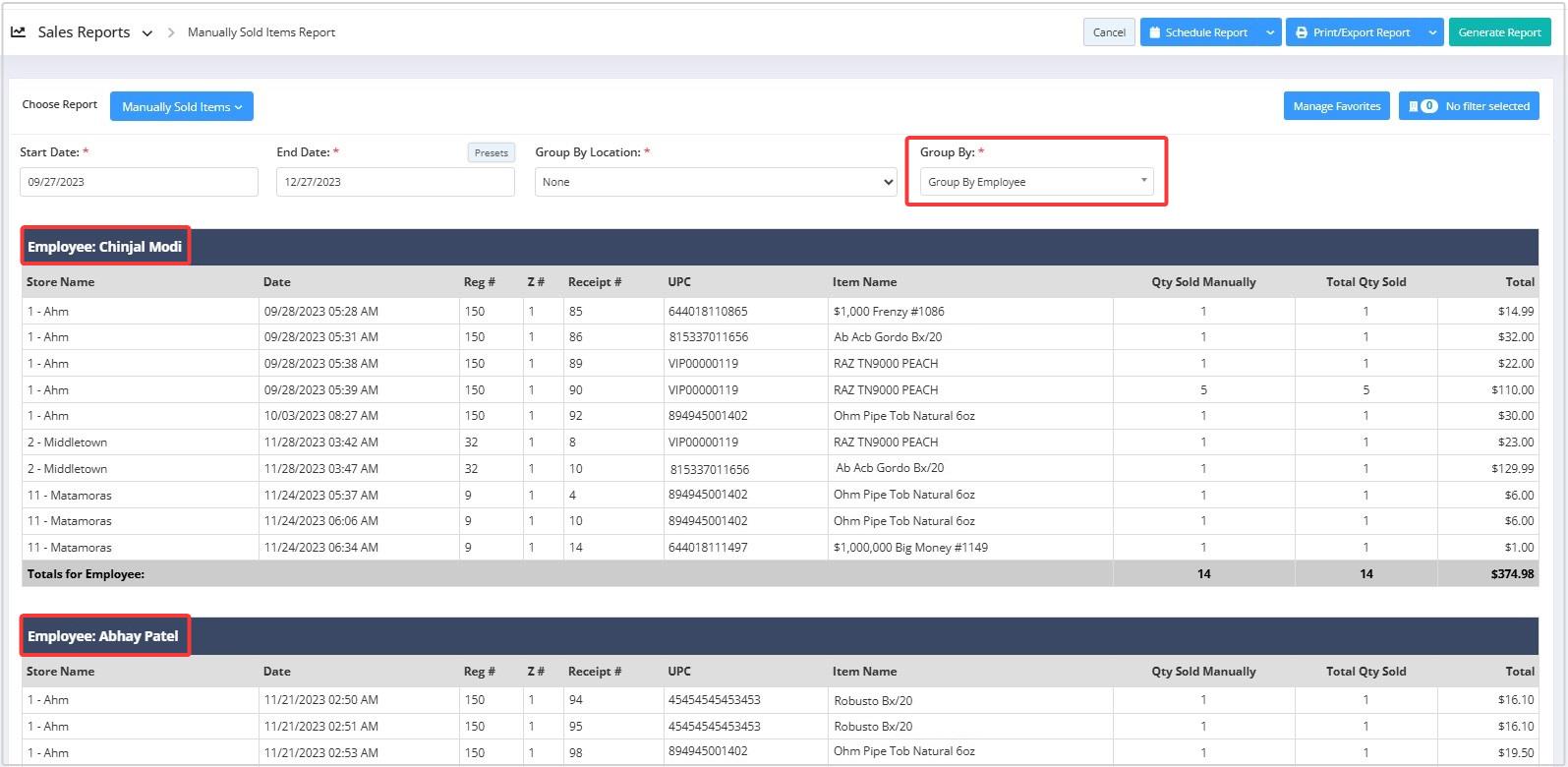Viewport: 1568px width, 767px height.
Task: Click the Print/Export Report button
Action: pos(1354,32)
